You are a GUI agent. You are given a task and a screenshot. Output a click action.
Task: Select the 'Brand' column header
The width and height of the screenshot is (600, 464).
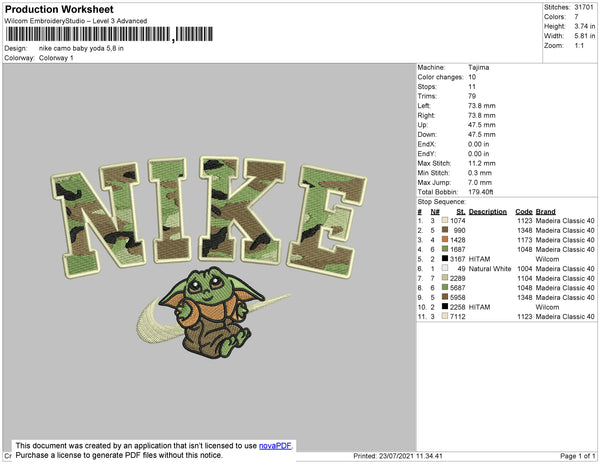[546, 212]
